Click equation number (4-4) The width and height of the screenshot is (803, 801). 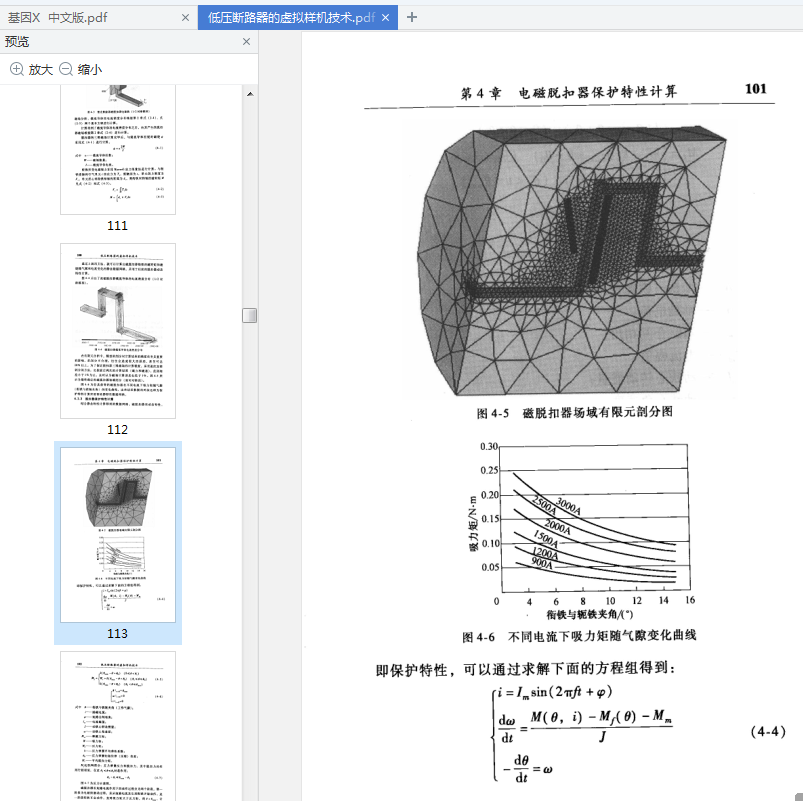(x=768, y=731)
